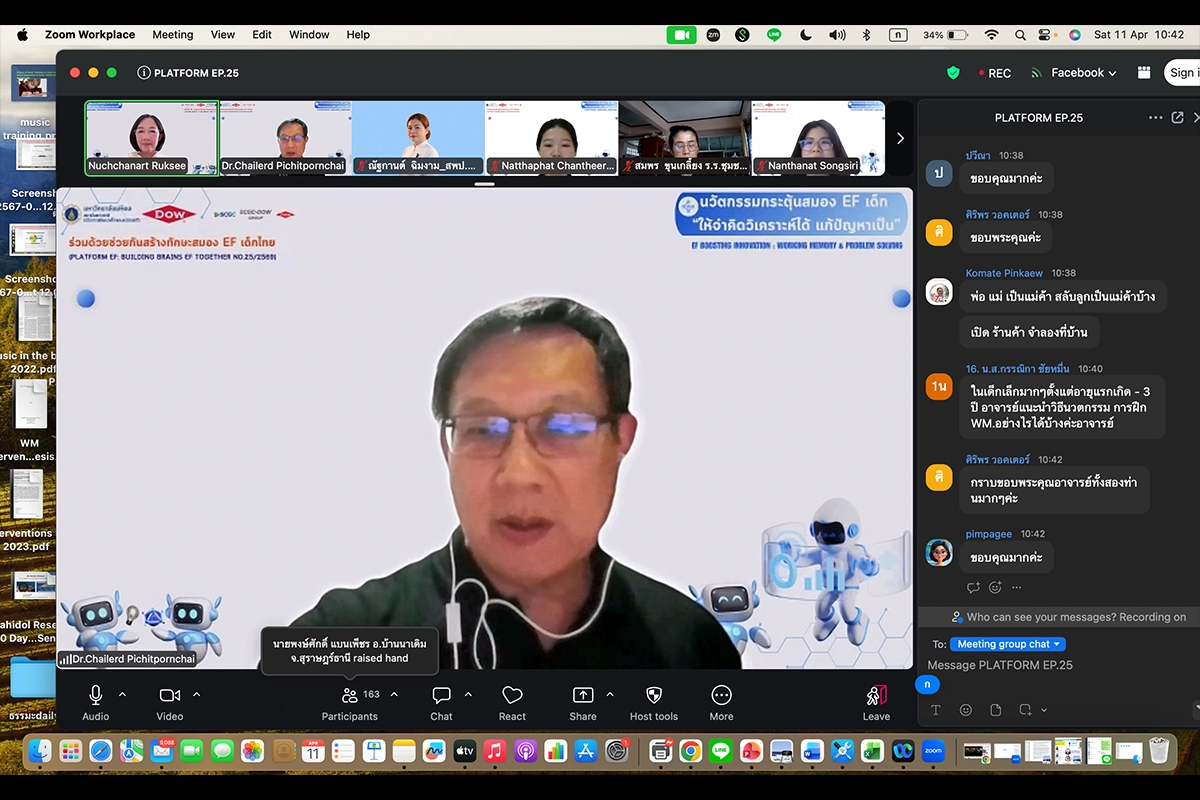Toggle microphone mute with Audio button
Screen dimensions: 1200x800
coord(96,696)
